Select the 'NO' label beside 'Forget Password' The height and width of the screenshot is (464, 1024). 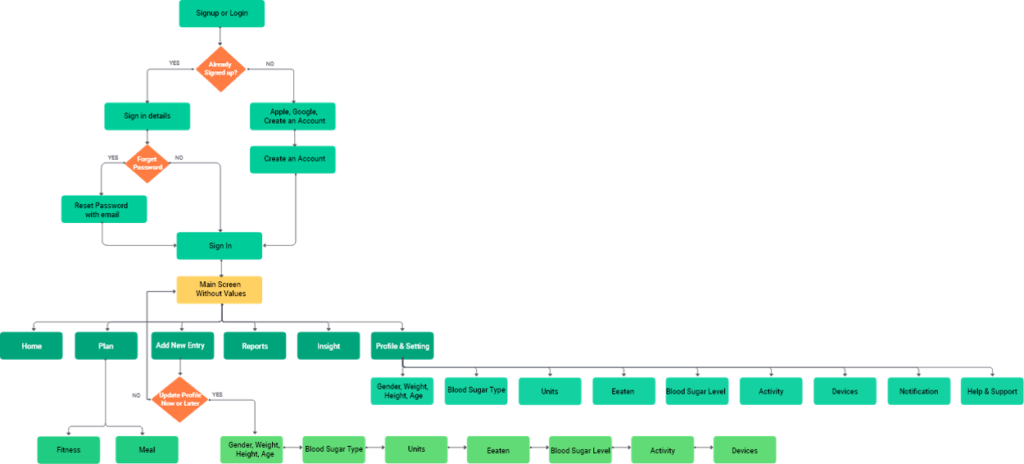(x=179, y=157)
